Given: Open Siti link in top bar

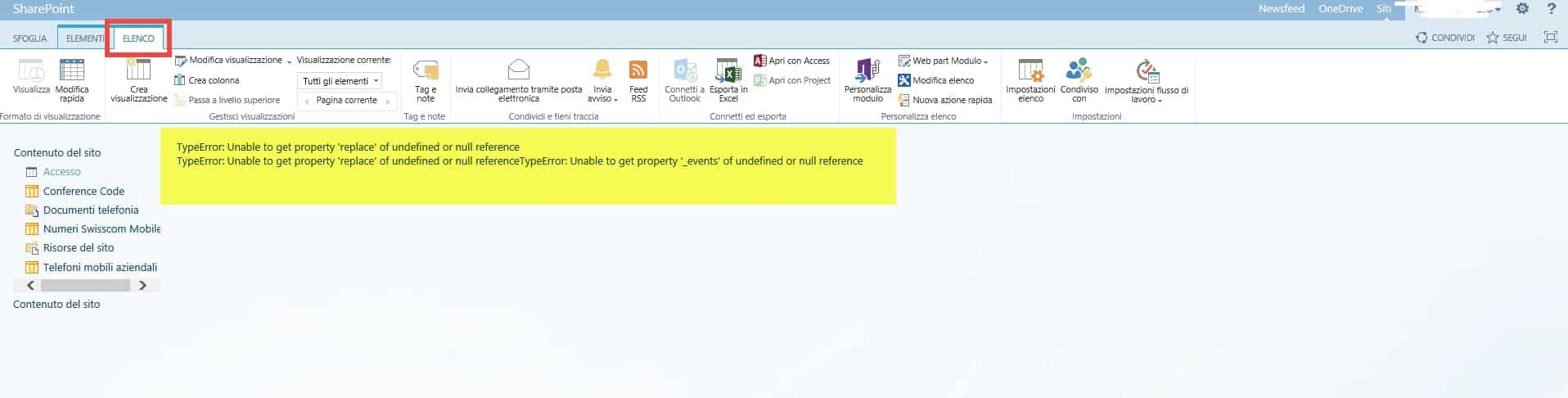Looking at the screenshot, I should [1383, 9].
